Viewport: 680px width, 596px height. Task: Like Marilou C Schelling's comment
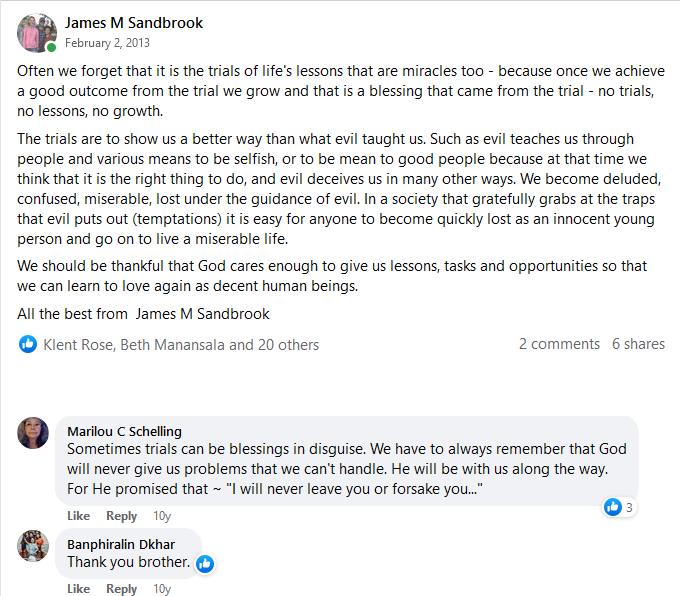click(x=78, y=516)
